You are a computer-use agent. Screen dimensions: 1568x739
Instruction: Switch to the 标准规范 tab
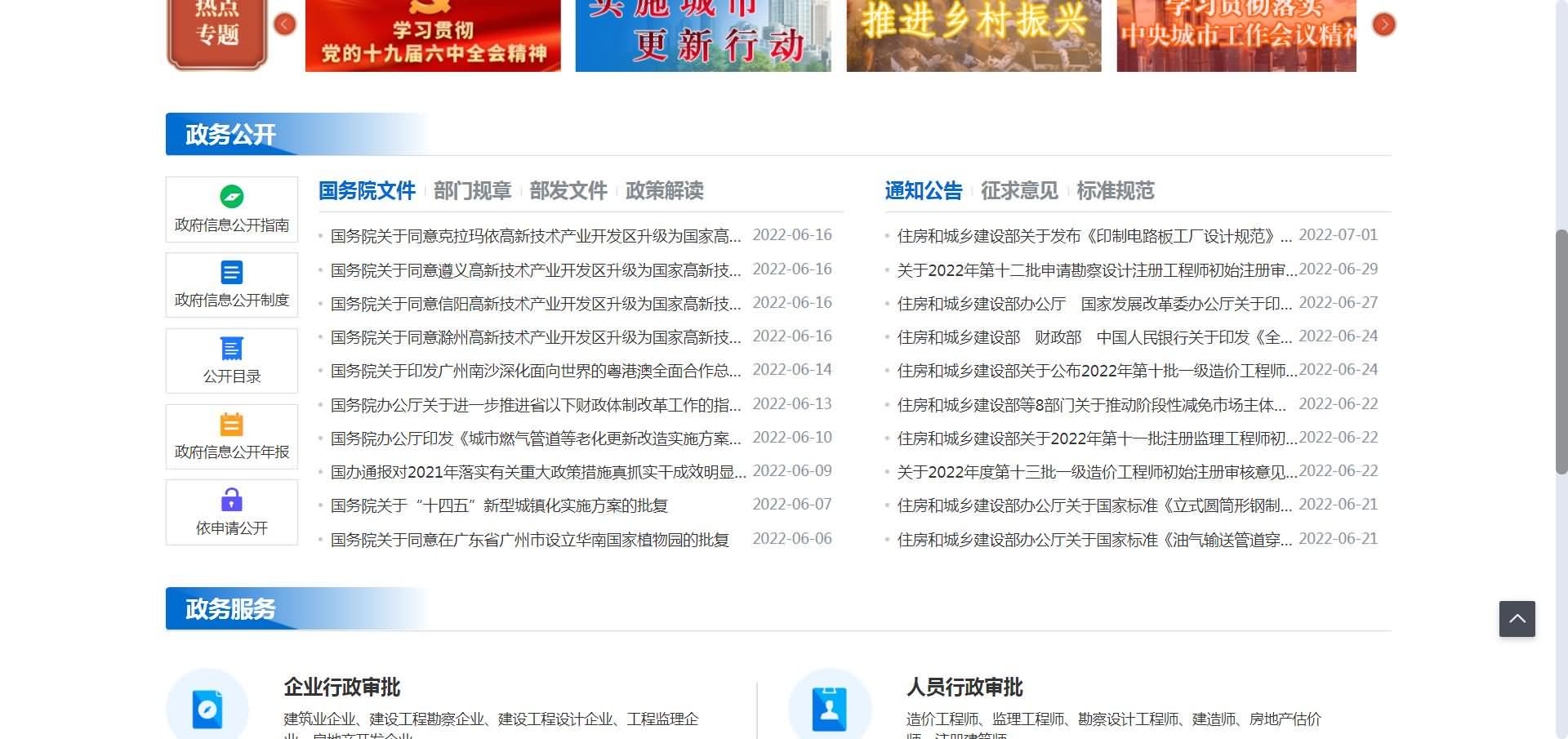click(1115, 191)
